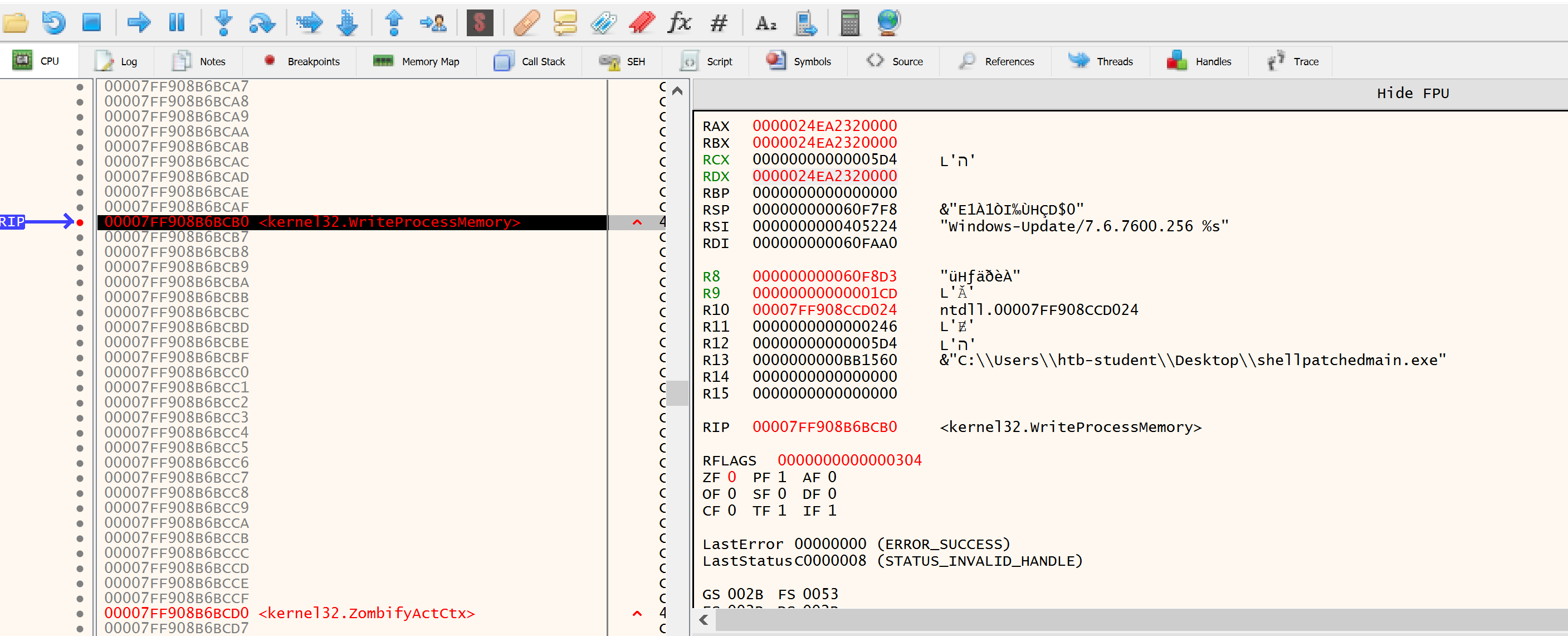This screenshot has height=636, width=1568.
Task: Execute till return with the up arrow
Action: [394, 23]
